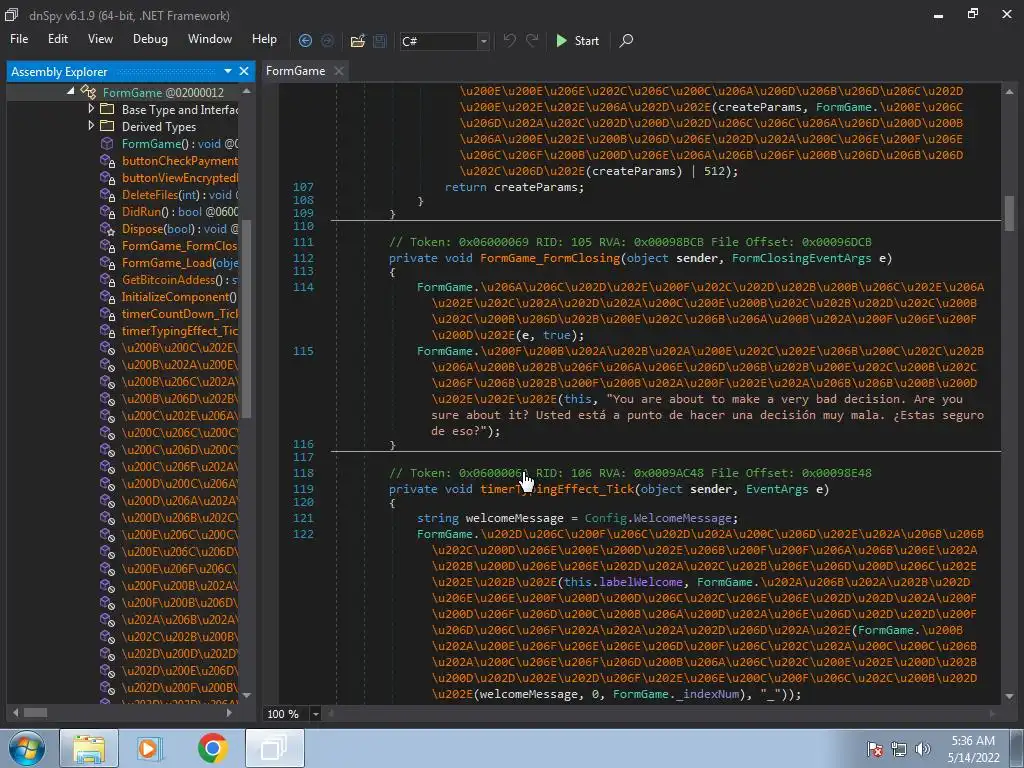Image resolution: width=1024 pixels, height=768 pixels.
Task: Expand Base Type and Interfaces node
Action: pos(92,110)
